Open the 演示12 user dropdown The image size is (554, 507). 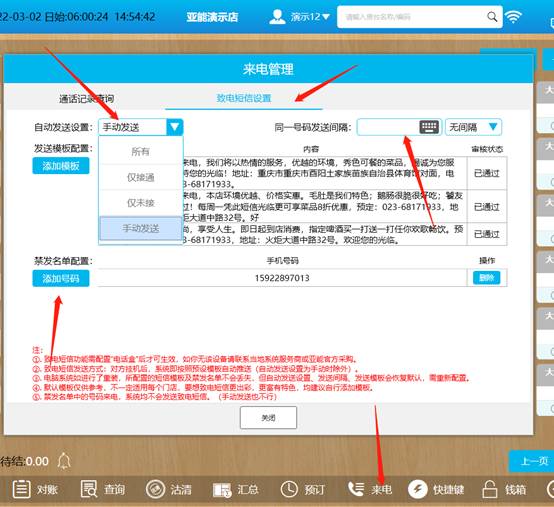[299, 17]
